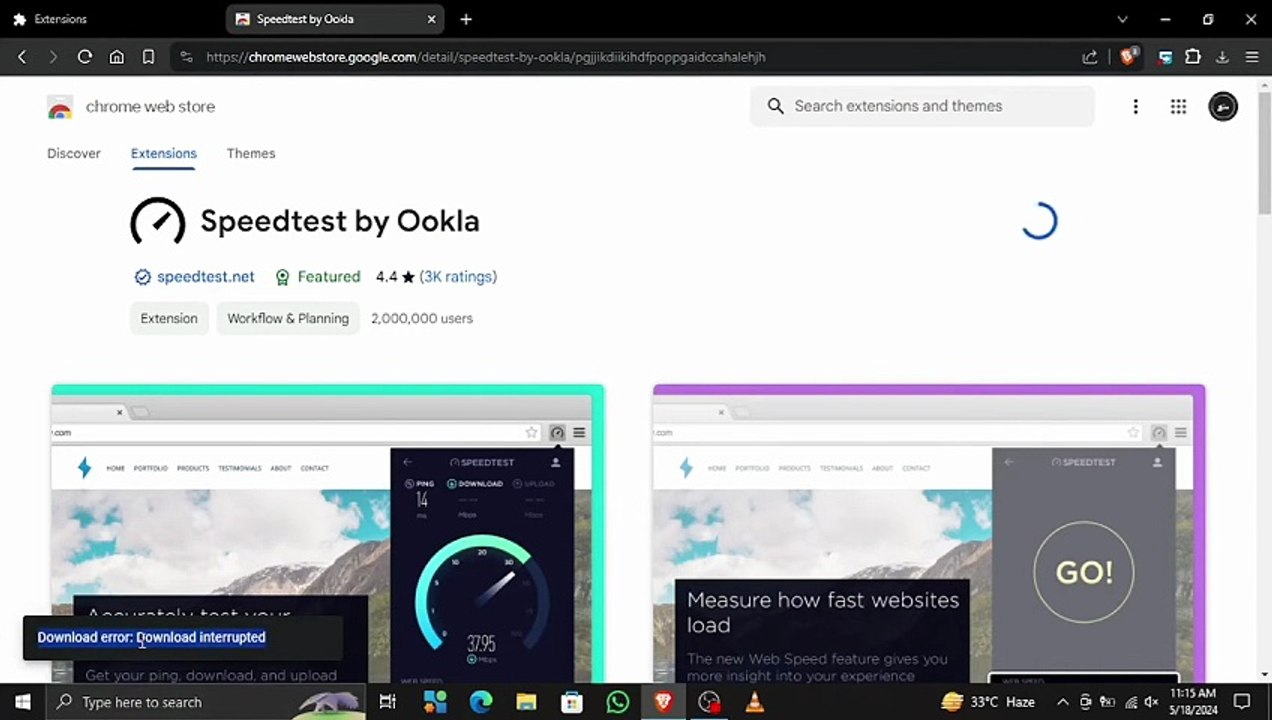Viewport: 1272px width, 720px height.
Task: Open the 33°C Haze weather widget
Action: pos(988,702)
